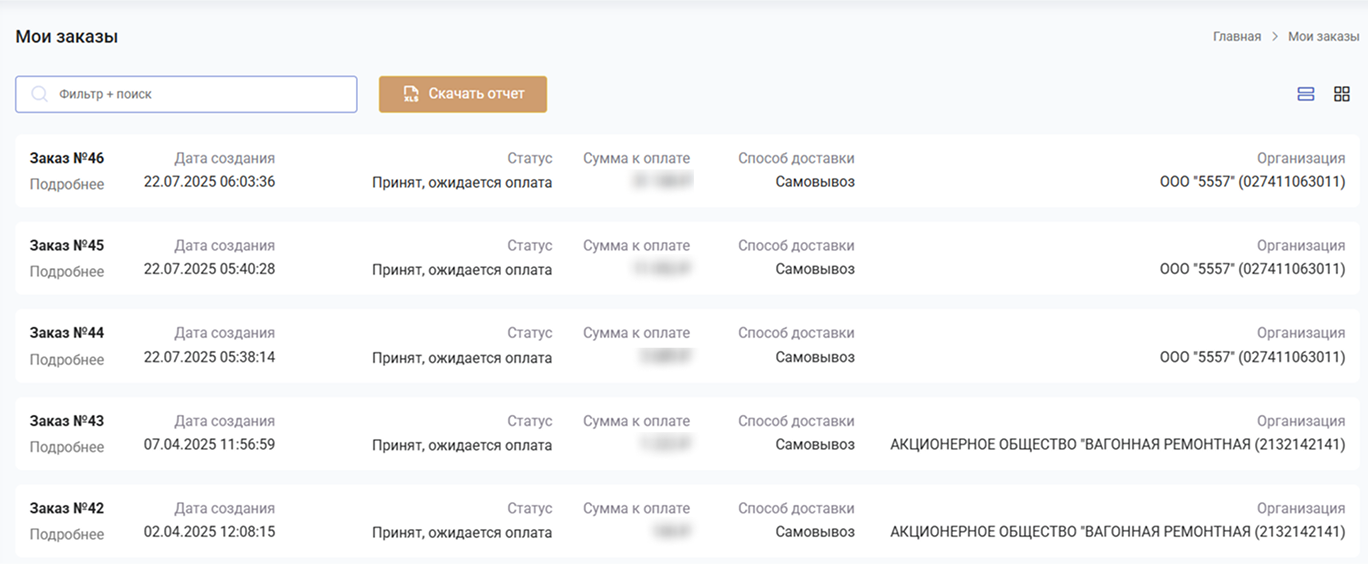Click on 'Заказ №44' heading
Image resolution: width=1368 pixels, height=564 pixels.
[x=66, y=333]
